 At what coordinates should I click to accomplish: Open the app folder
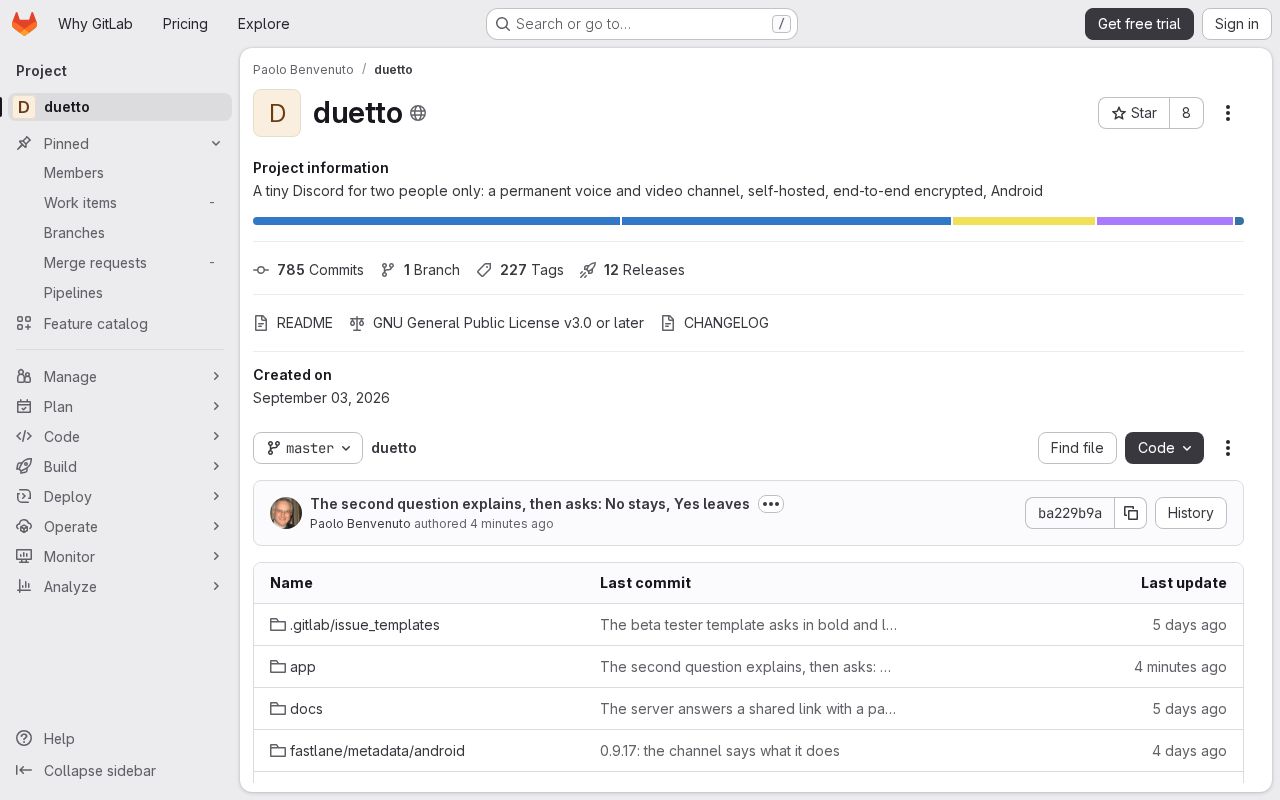point(293,667)
